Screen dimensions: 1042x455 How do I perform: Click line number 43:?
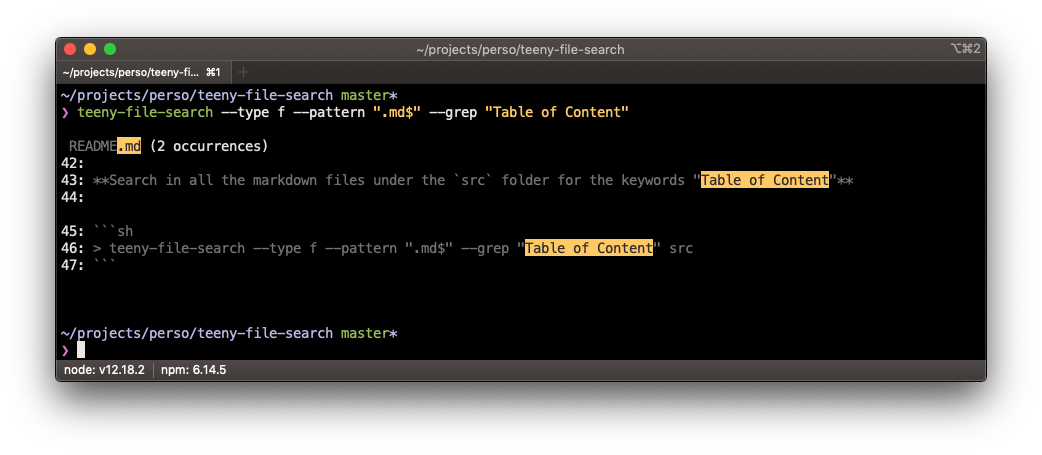coord(72,180)
